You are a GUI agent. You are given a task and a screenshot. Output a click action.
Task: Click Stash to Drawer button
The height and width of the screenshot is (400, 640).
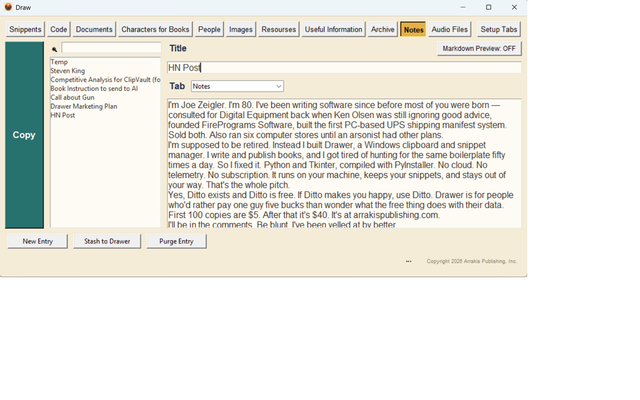107,241
